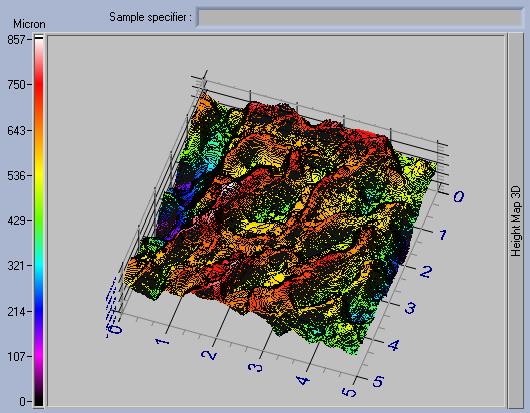This screenshot has height=413, width=530.
Task: Click the 321 scale label
Action: 16,266
